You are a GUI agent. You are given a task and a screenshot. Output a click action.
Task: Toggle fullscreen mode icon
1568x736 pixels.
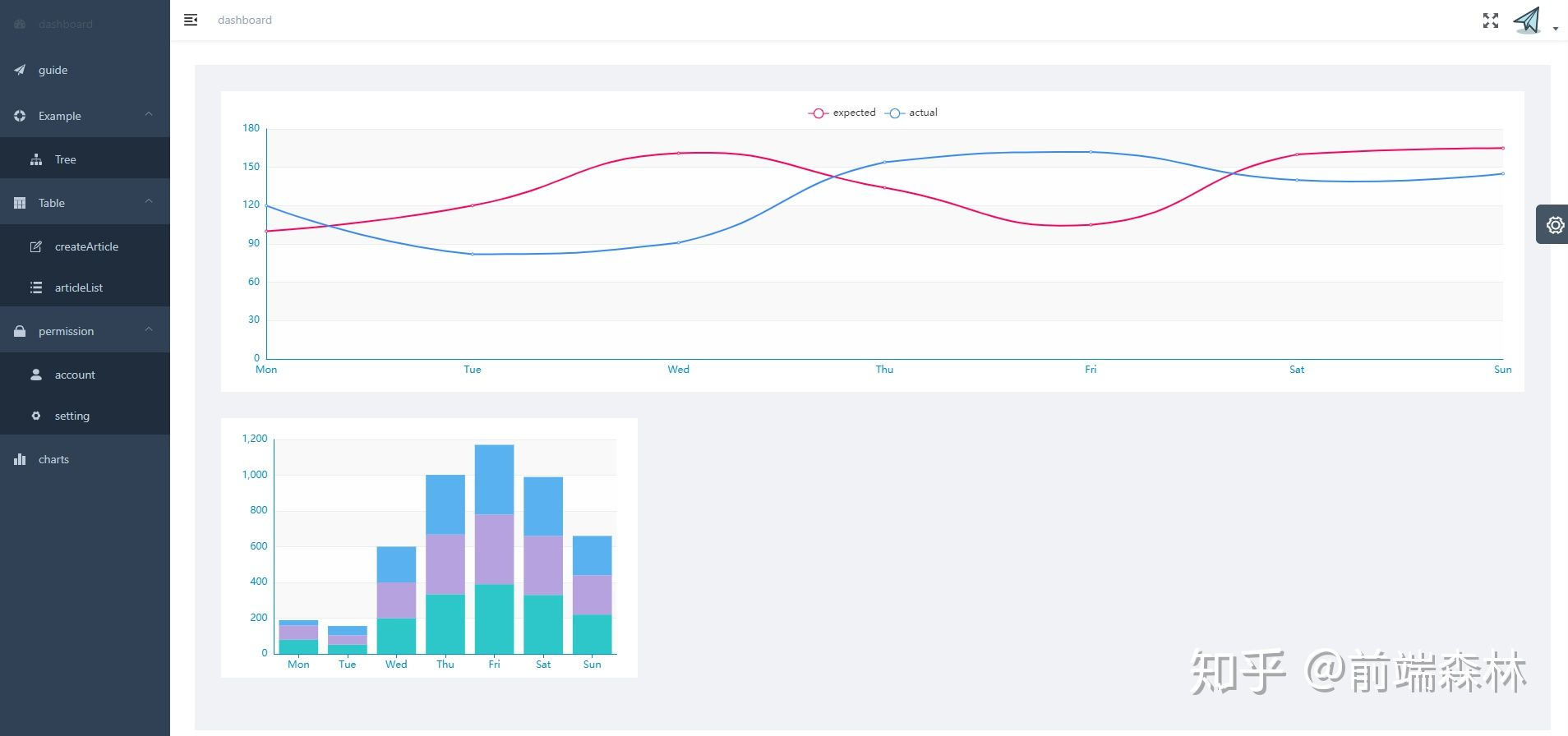click(1491, 21)
